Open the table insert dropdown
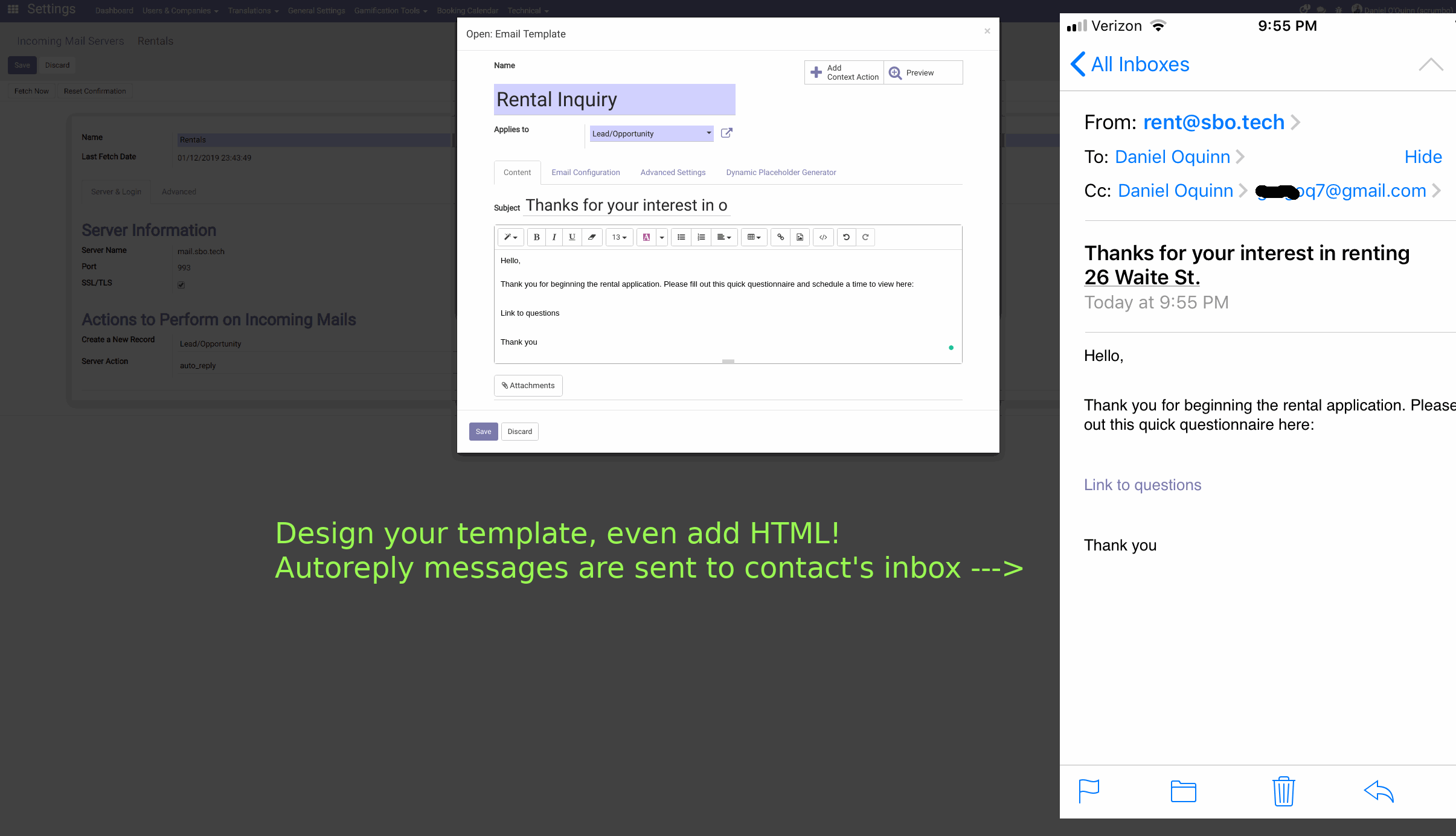 pyautogui.click(x=754, y=237)
